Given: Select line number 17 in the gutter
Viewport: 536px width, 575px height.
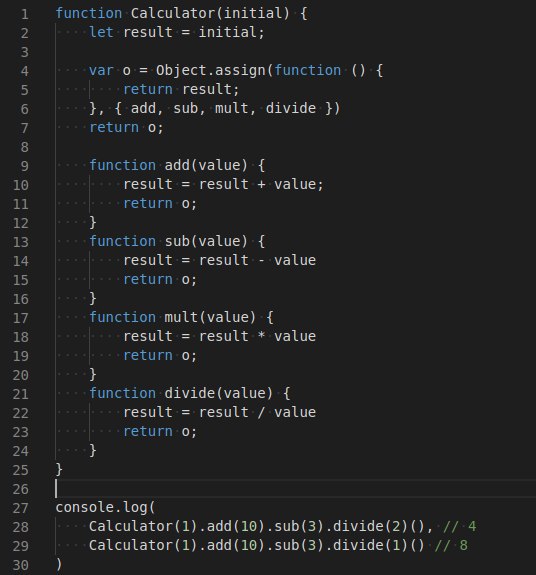Looking at the screenshot, I should click(x=21, y=318).
